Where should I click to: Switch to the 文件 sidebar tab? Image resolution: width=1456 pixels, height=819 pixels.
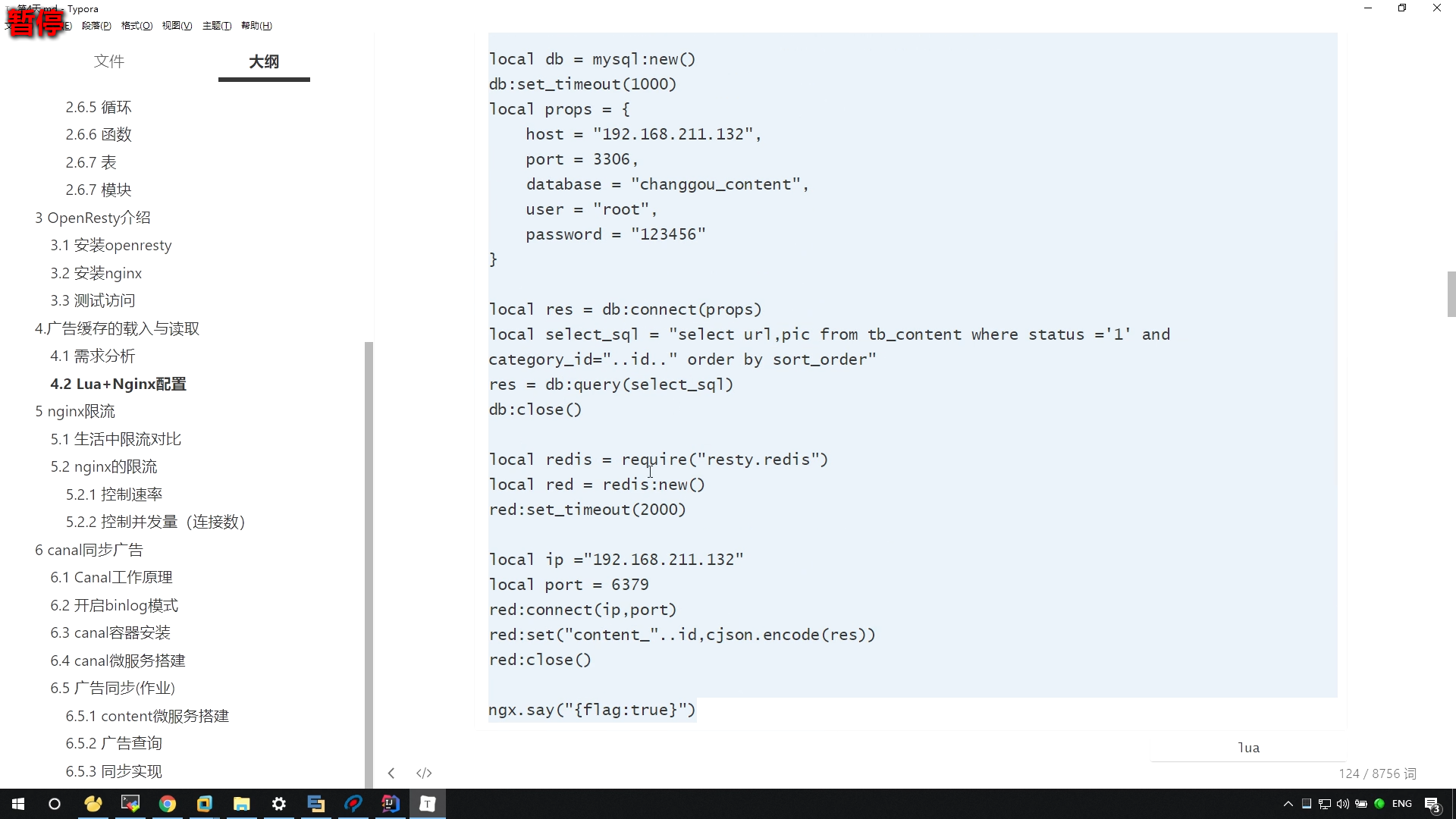click(109, 61)
